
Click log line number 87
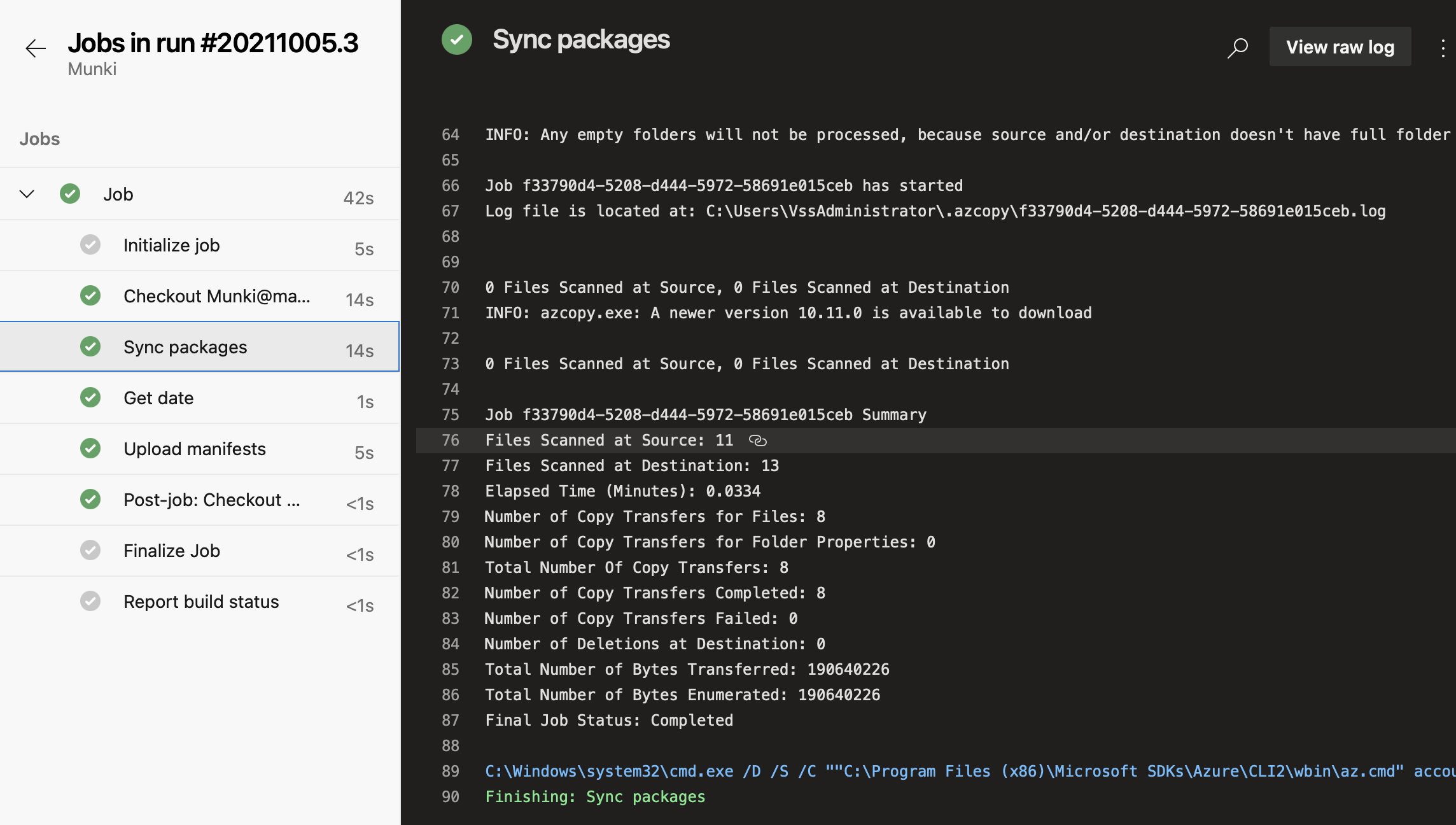[451, 721]
